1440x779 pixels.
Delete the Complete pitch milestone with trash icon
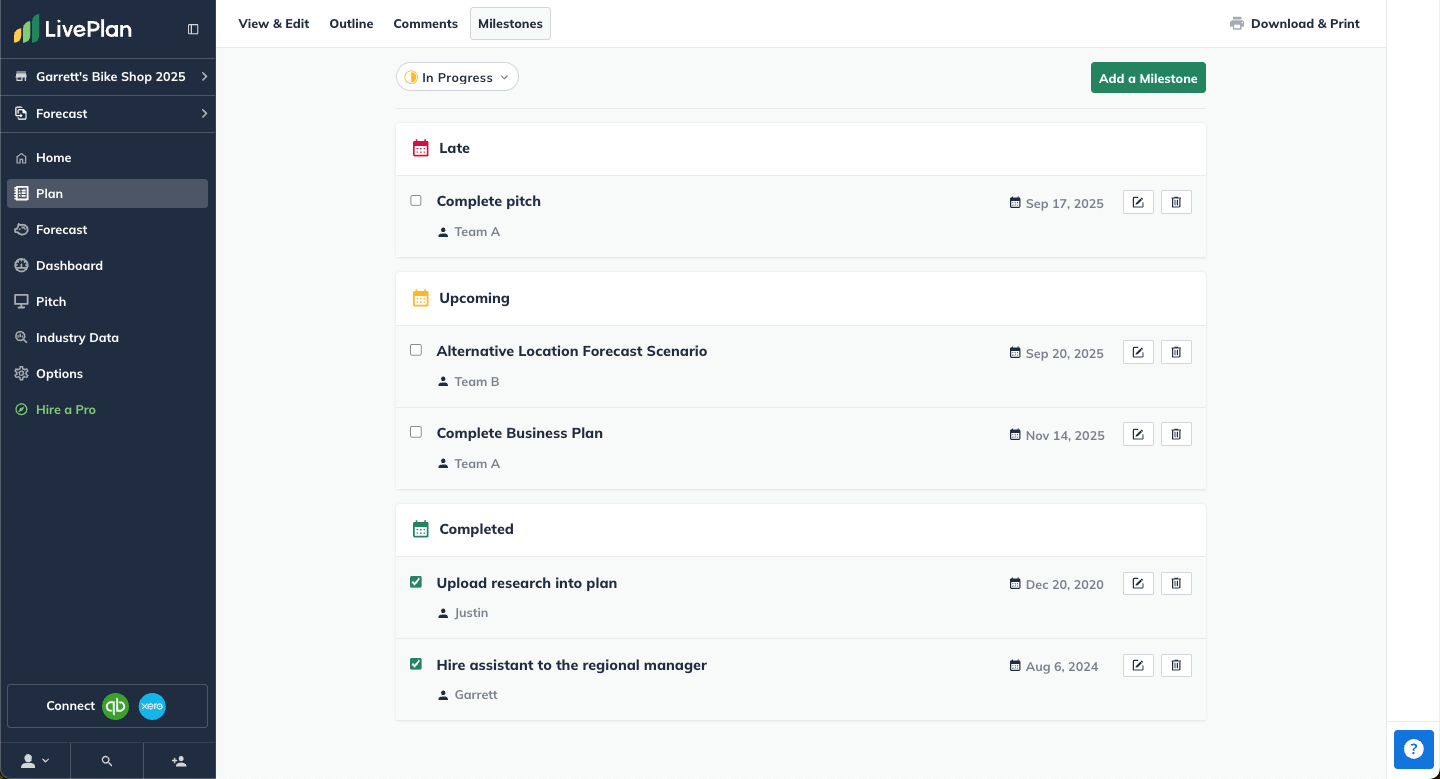(1176, 201)
